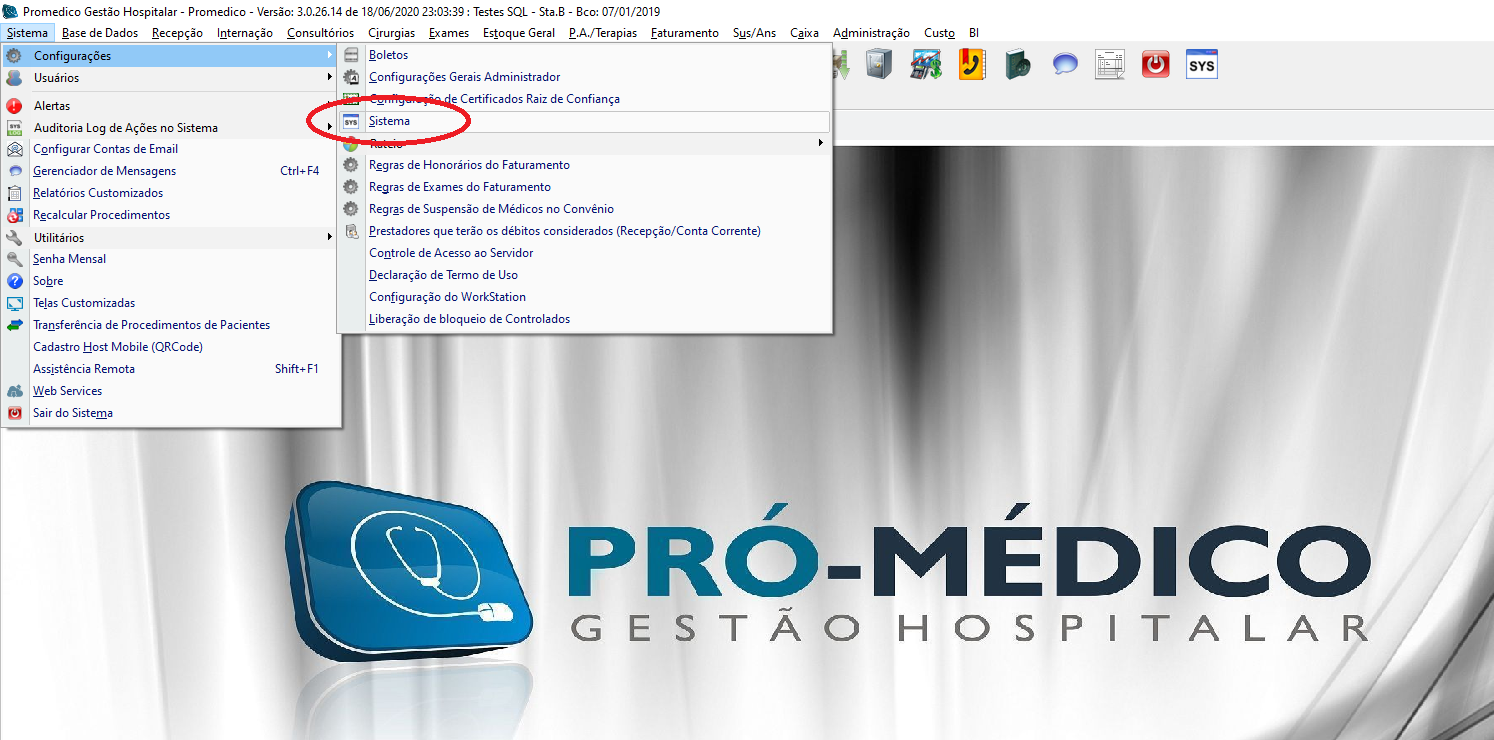Screen dimensions: 1494x740
Task: Expand the Utilitários submenu arrow
Action: 329,238
